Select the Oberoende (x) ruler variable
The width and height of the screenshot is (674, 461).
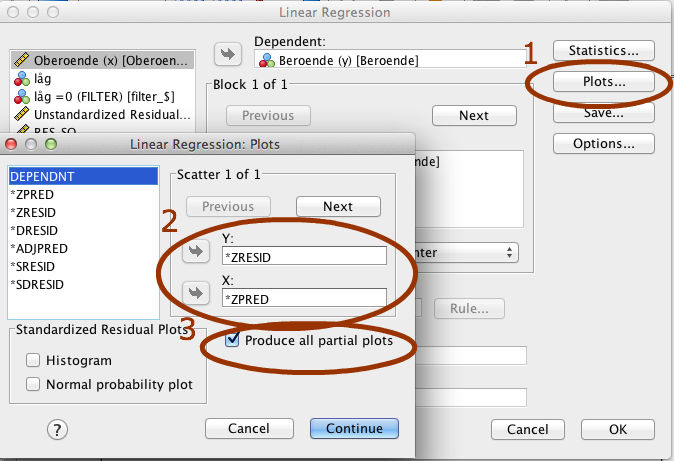pos(100,60)
